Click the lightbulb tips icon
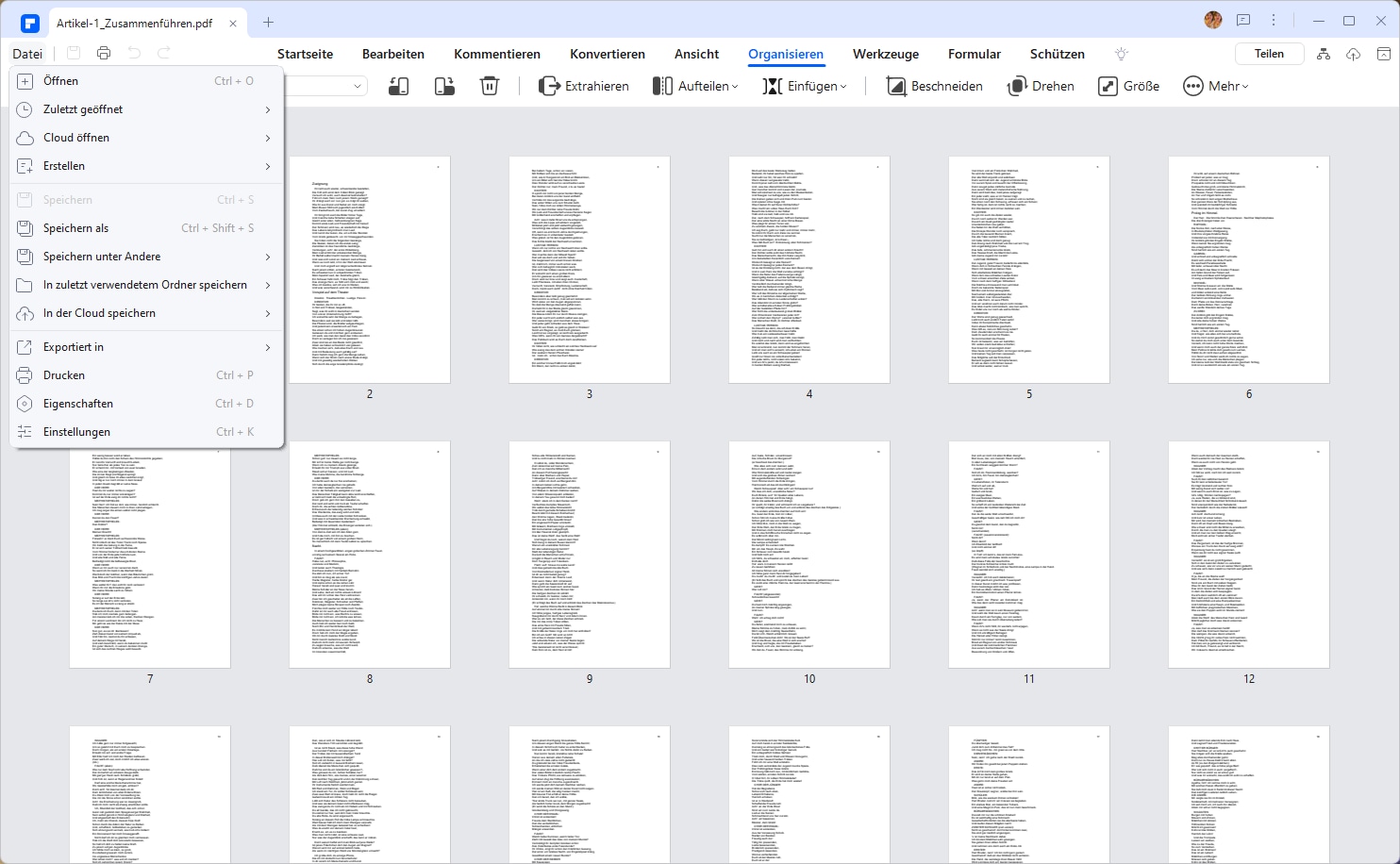Image resolution: width=1400 pixels, height=864 pixels. [x=1122, y=54]
